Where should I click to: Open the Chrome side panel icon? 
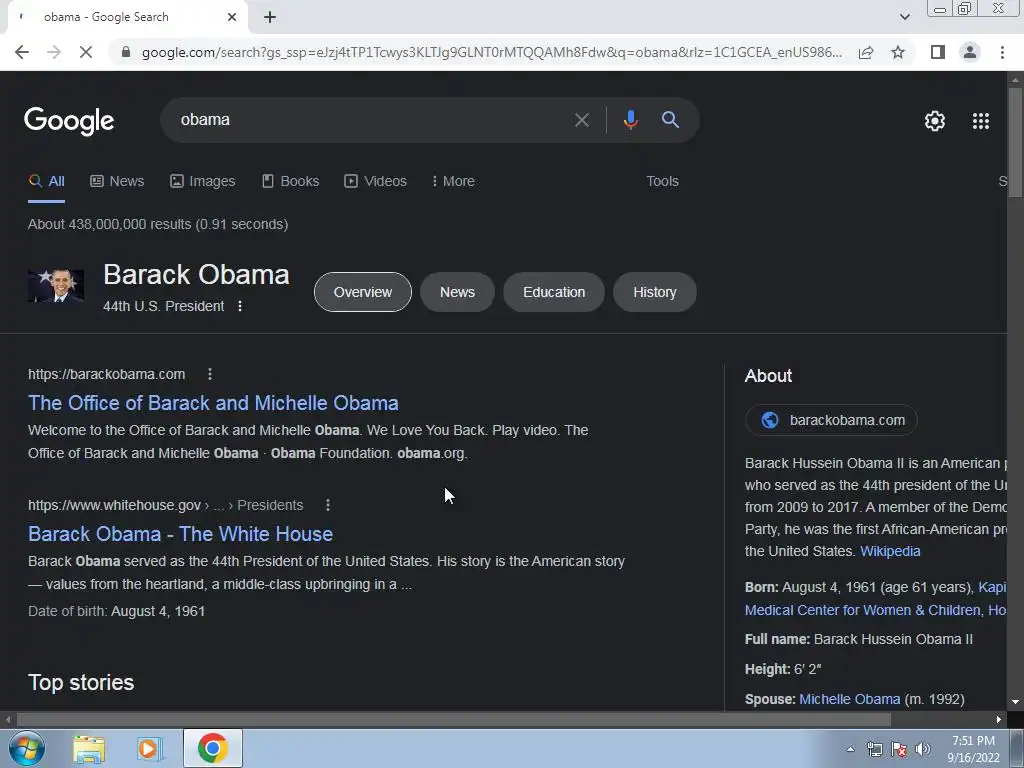938,52
